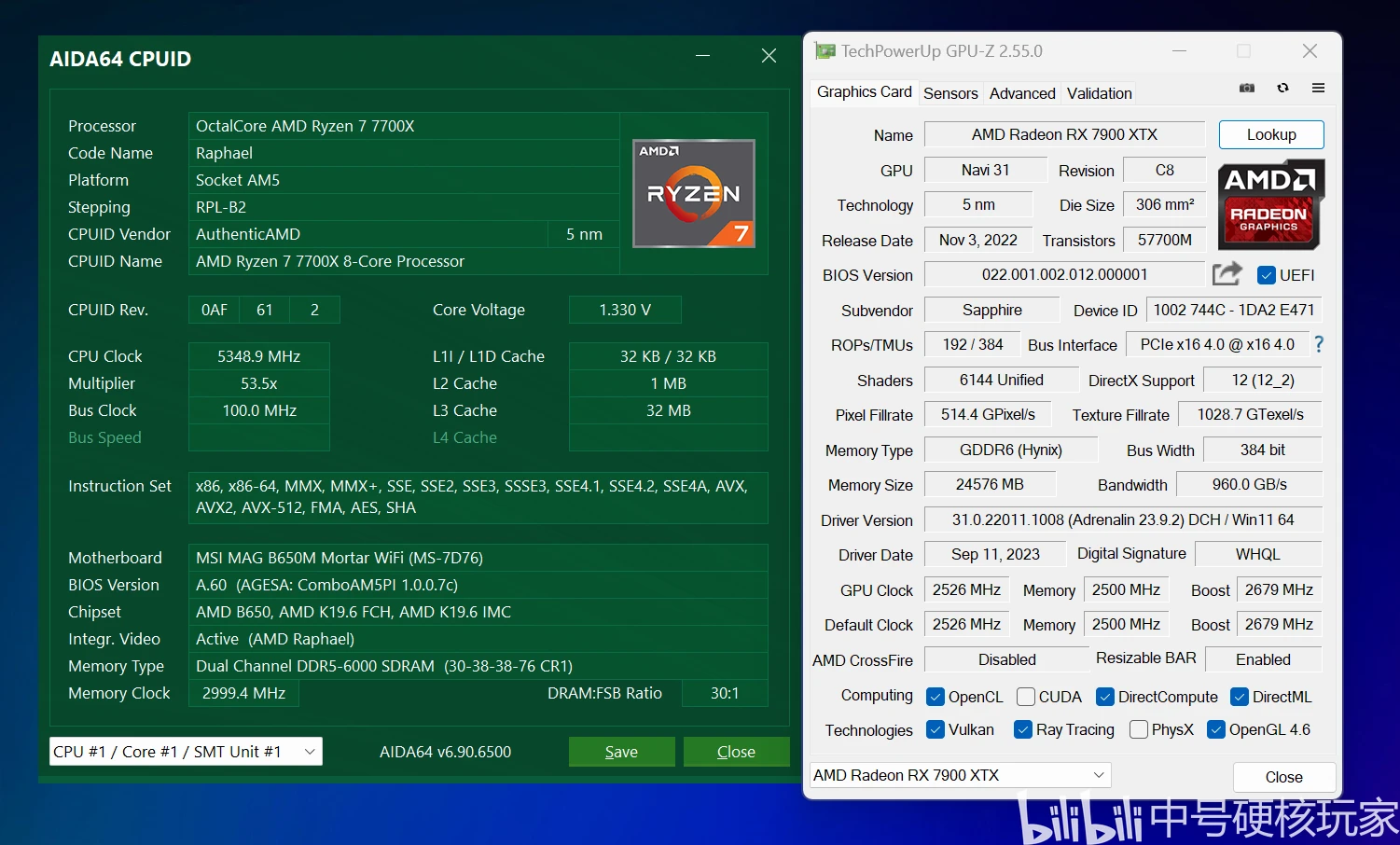1400x845 pixels.
Task: Click the L3 Cache value 32 MB
Action: point(668,410)
